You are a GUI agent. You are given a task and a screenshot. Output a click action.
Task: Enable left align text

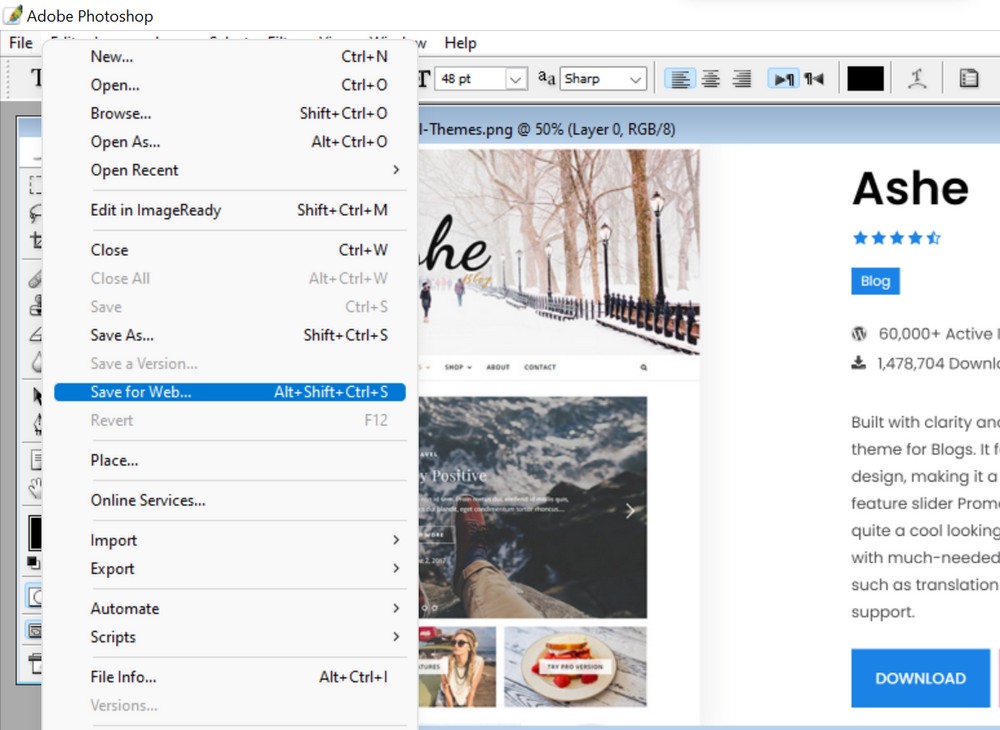pos(680,79)
